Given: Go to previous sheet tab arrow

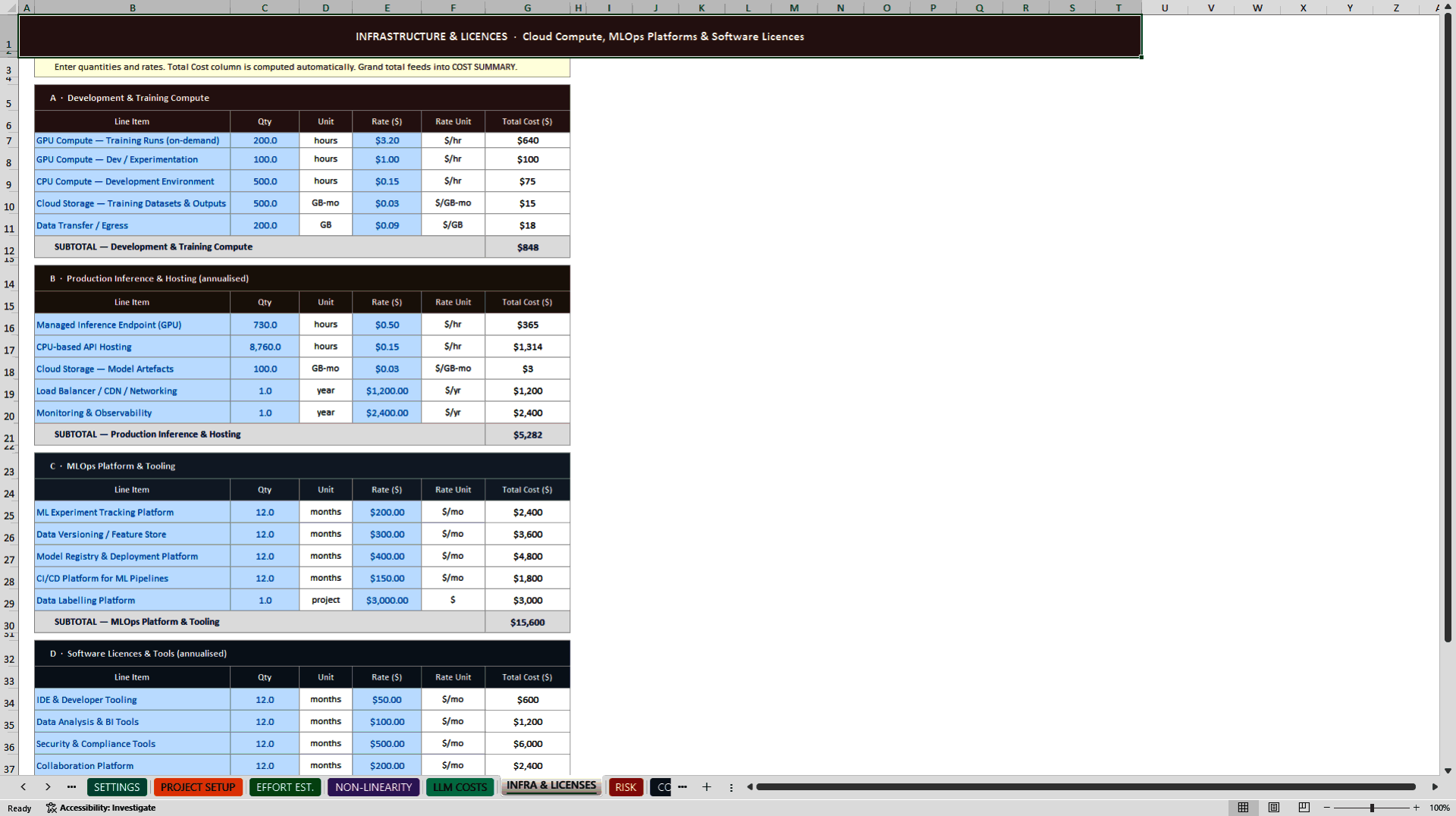Looking at the screenshot, I should point(24,787).
